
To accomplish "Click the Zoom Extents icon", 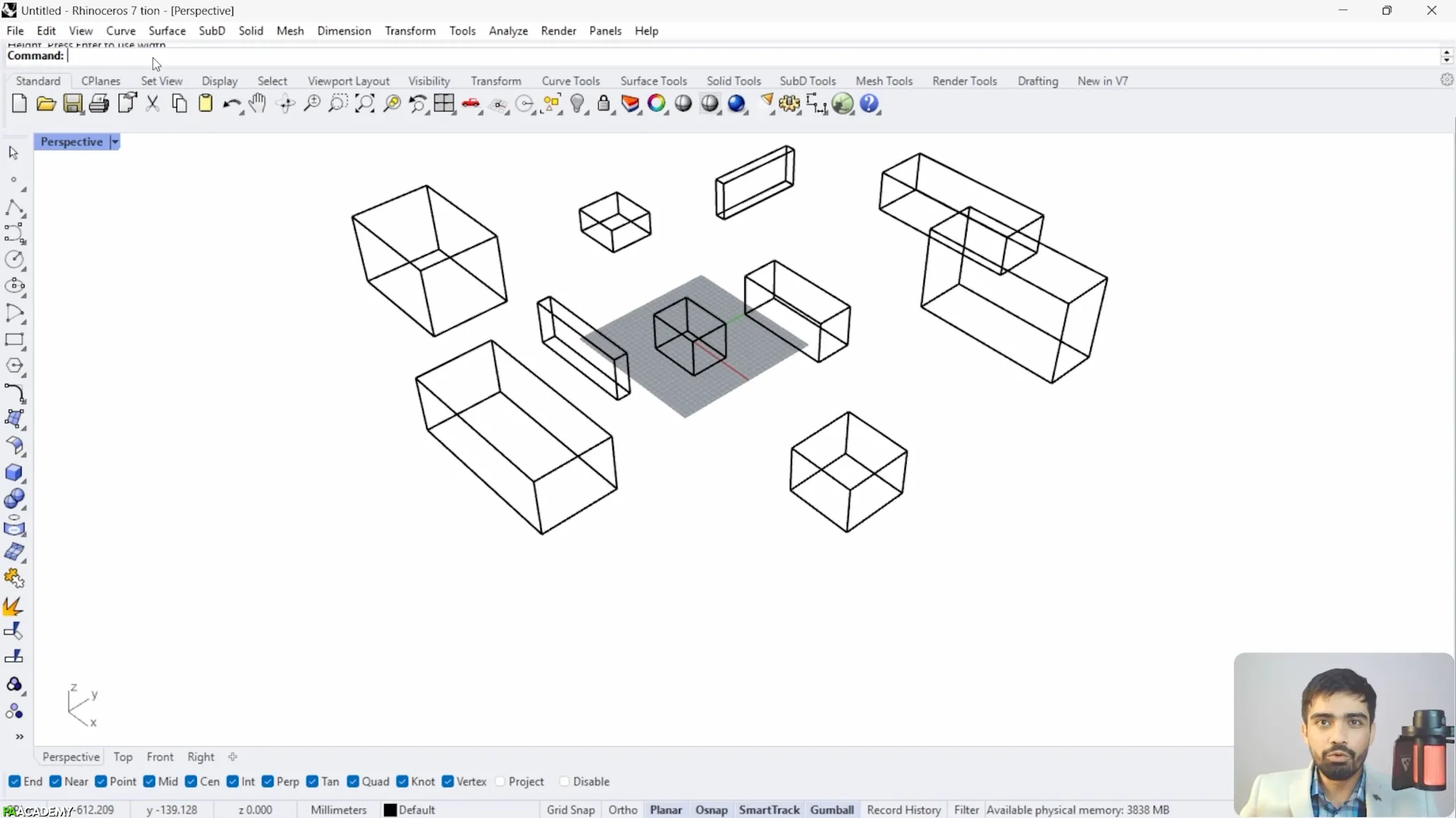I will point(365,104).
